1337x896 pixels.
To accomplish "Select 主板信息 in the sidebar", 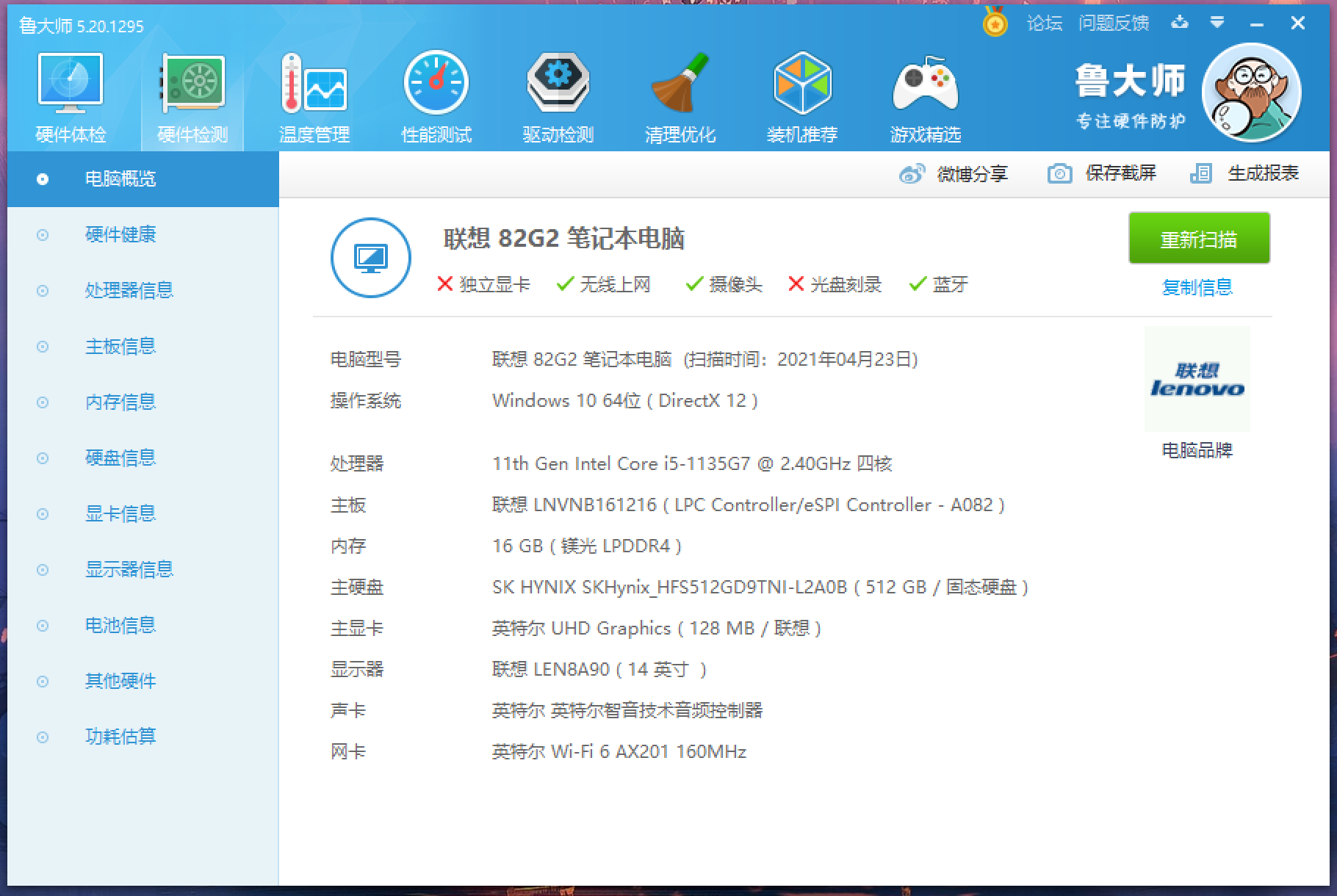I will (143, 347).
